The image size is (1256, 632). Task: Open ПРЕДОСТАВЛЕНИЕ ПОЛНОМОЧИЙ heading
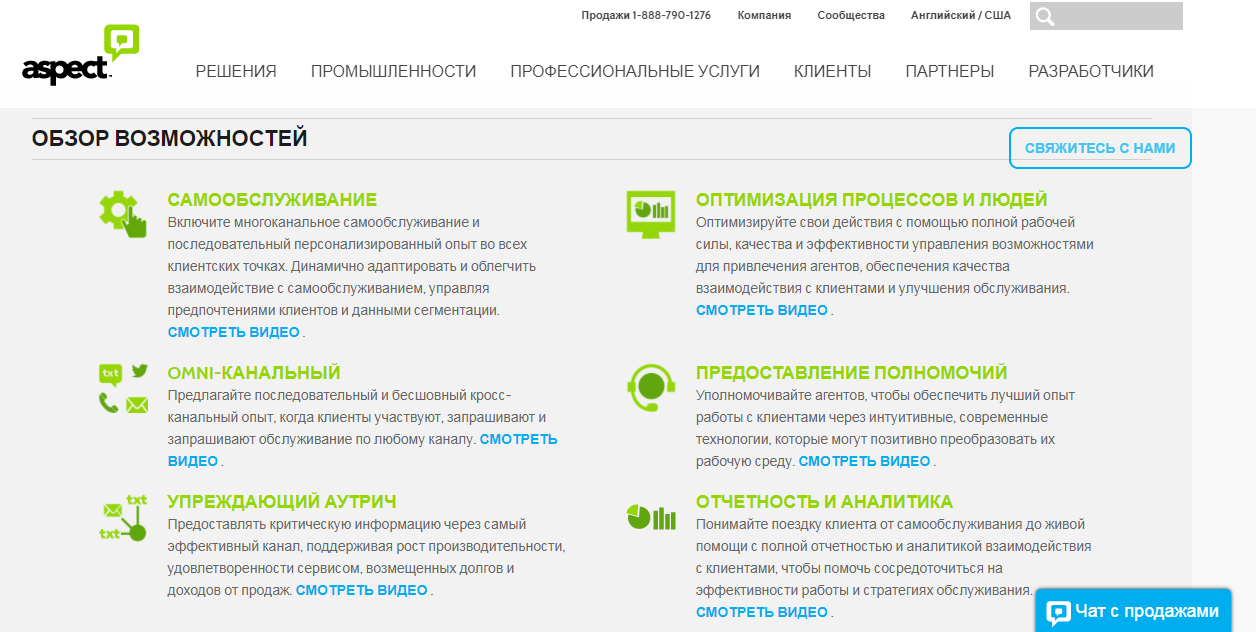click(852, 373)
